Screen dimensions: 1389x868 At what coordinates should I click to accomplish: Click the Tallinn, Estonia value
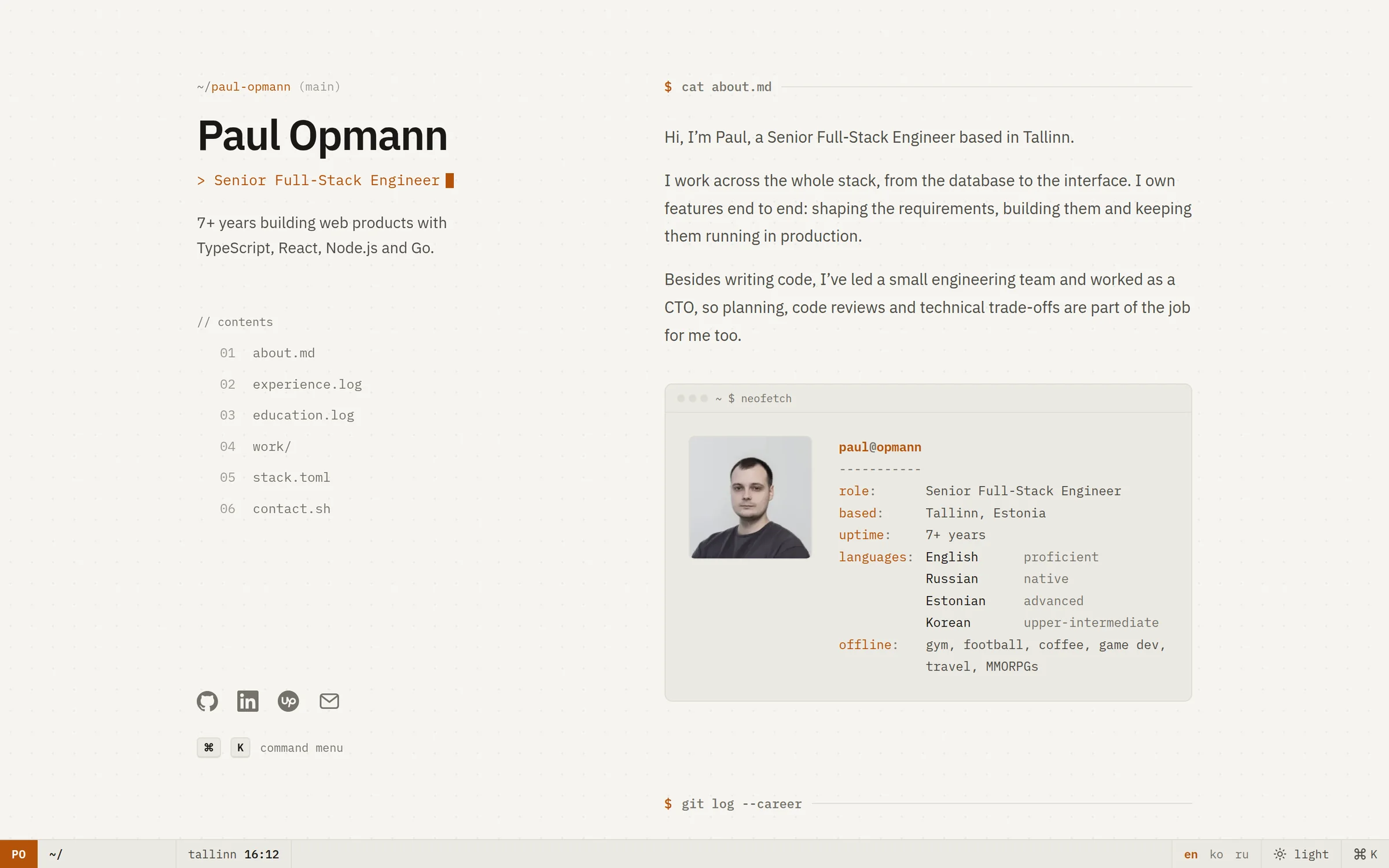click(x=986, y=513)
